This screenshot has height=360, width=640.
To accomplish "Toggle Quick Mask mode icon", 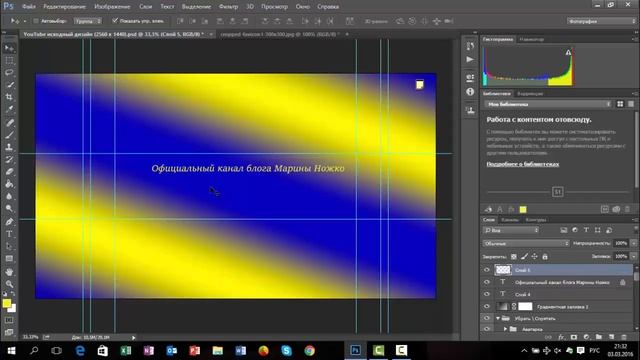I will [9, 320].
